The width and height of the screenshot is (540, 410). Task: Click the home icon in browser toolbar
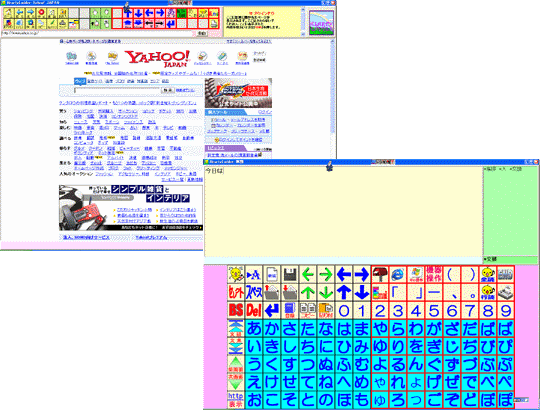(x=8, y=13)
